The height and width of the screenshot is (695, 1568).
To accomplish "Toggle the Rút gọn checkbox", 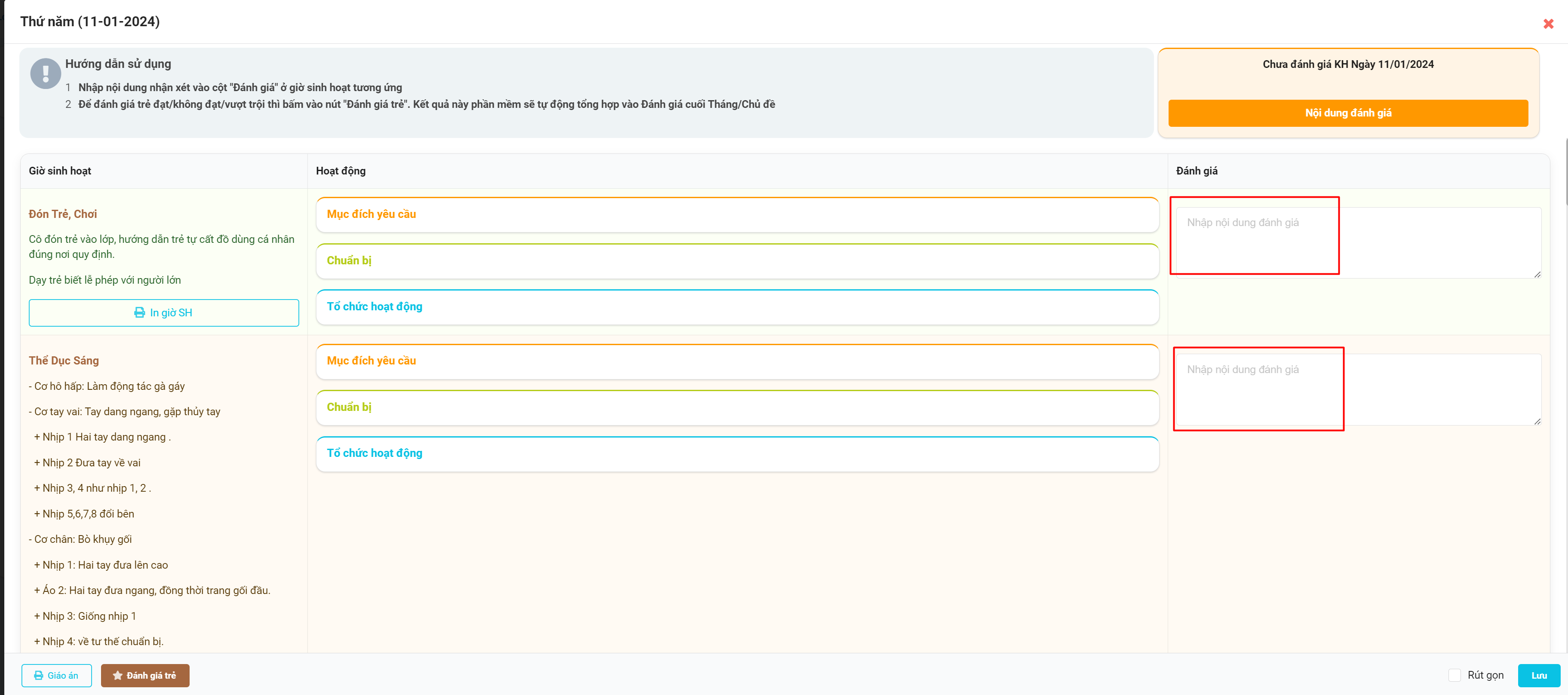I will [1454, 675].
